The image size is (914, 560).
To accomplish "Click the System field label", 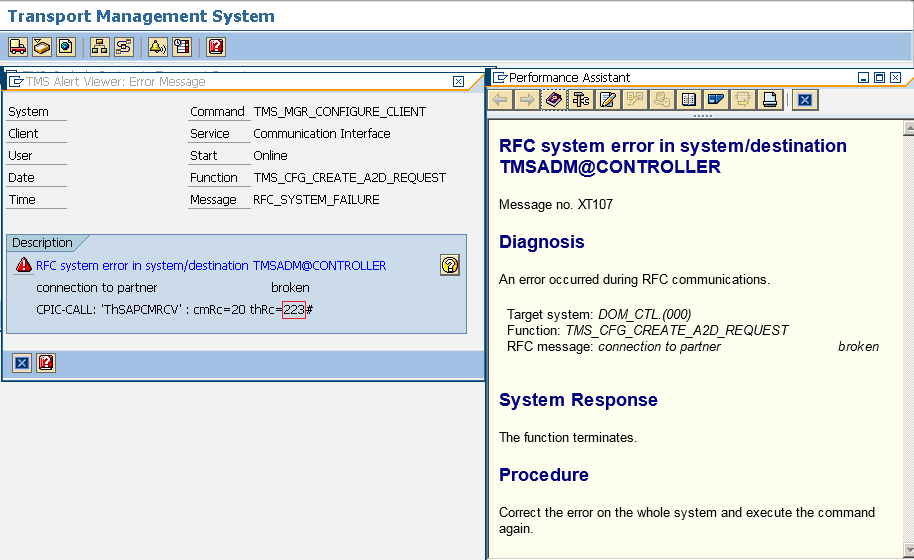I will [28, 112].
